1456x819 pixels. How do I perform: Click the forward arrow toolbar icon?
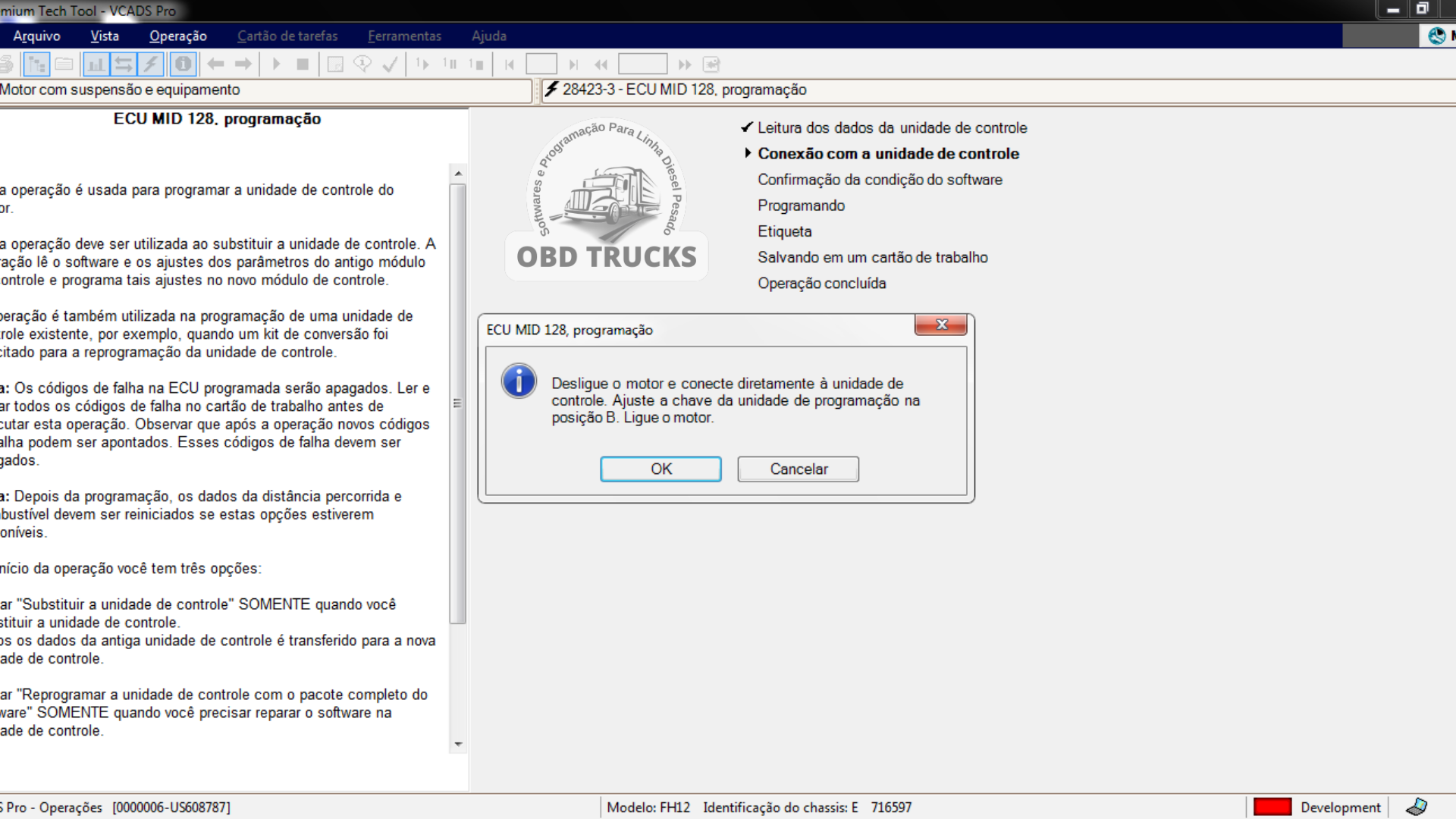pos(243,64)
